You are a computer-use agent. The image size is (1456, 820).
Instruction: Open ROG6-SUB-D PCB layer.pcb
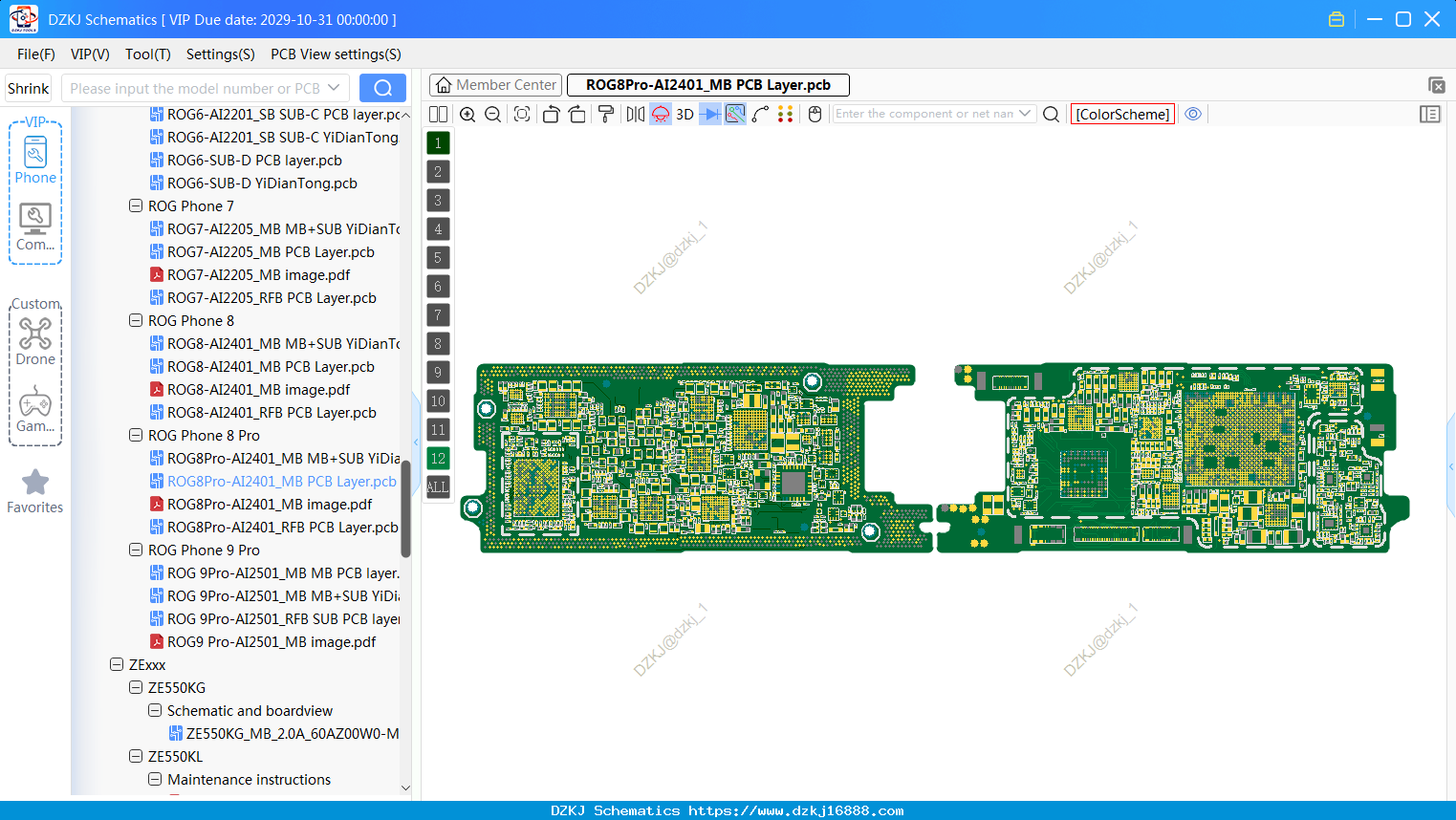[247, 161]
